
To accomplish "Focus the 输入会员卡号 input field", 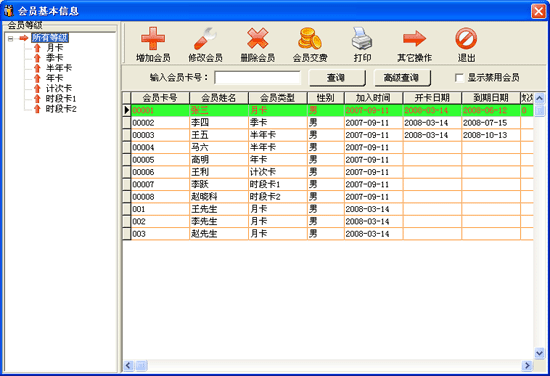I will (x=258, y=78).
